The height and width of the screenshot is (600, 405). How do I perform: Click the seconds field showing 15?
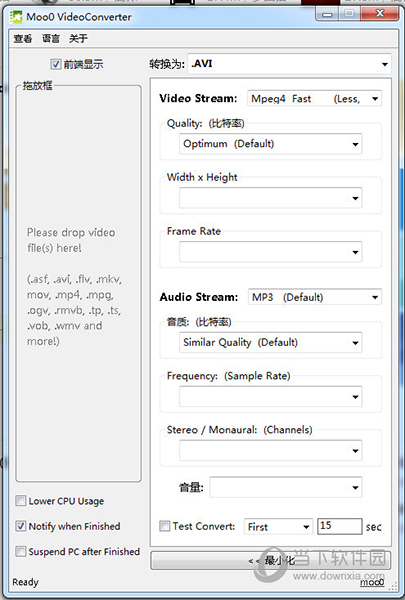pyautogui.click(x=340, y=527)
